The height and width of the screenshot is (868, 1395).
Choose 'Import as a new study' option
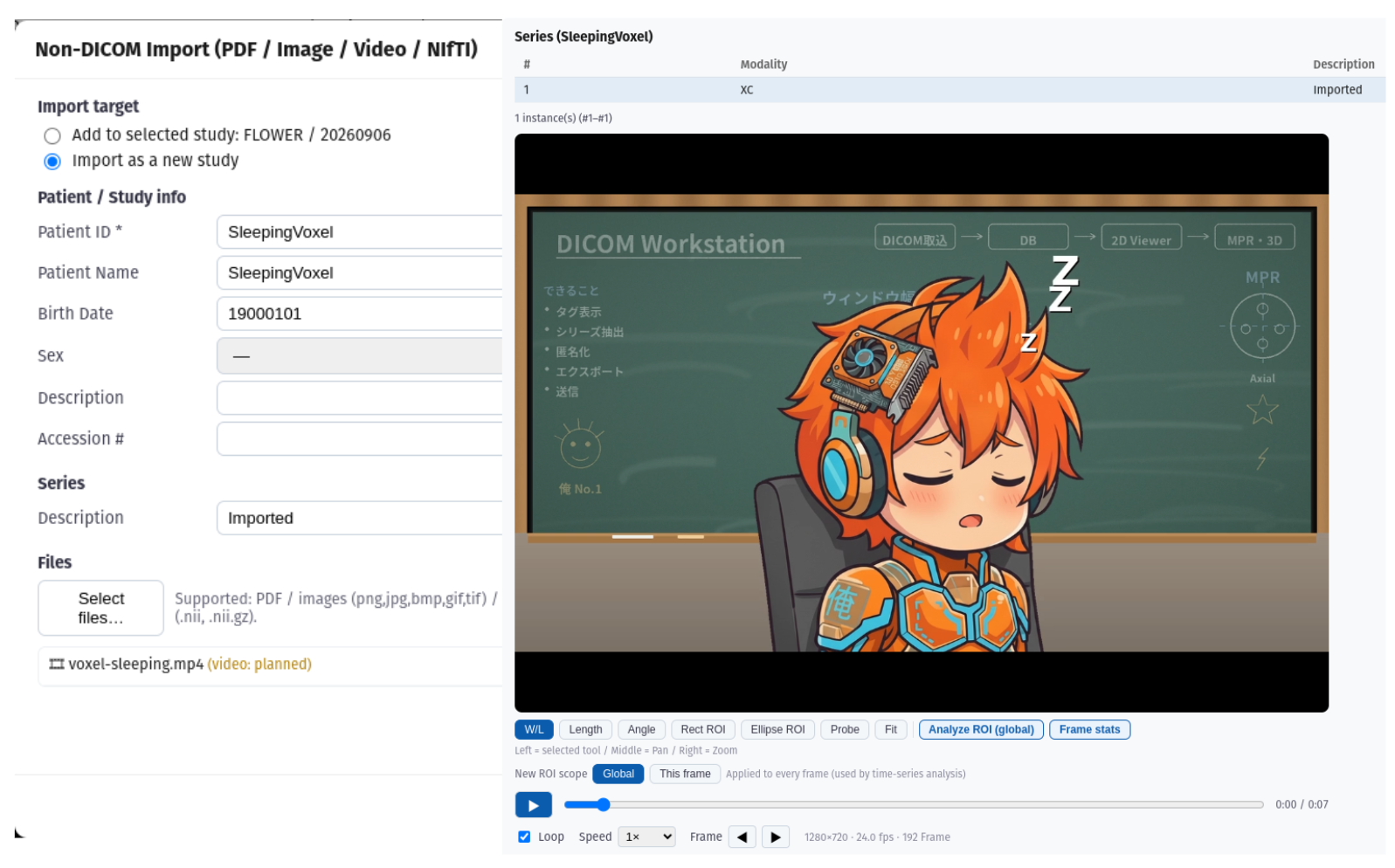point(52,162)
